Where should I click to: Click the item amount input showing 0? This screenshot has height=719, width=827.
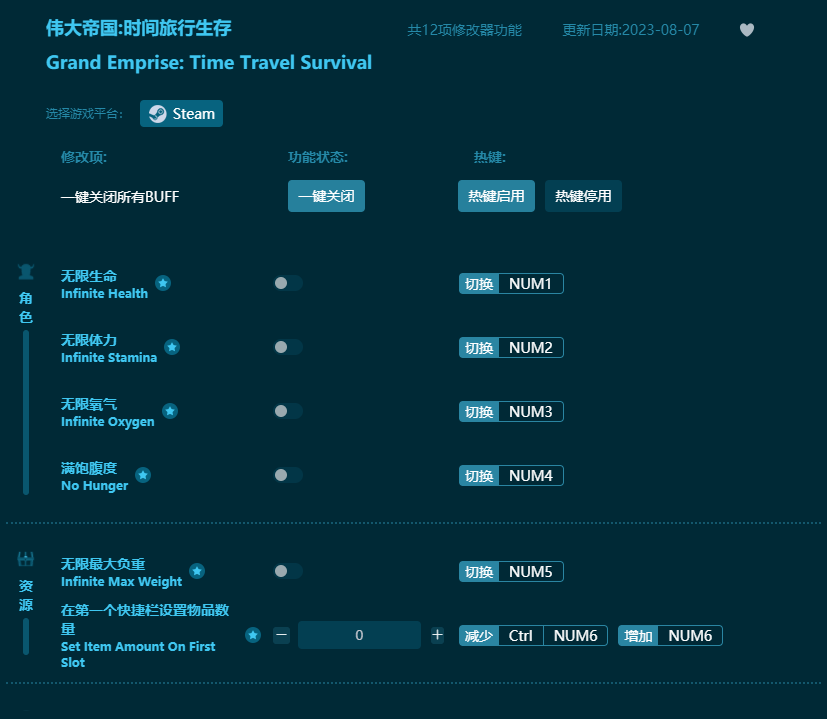359,635
